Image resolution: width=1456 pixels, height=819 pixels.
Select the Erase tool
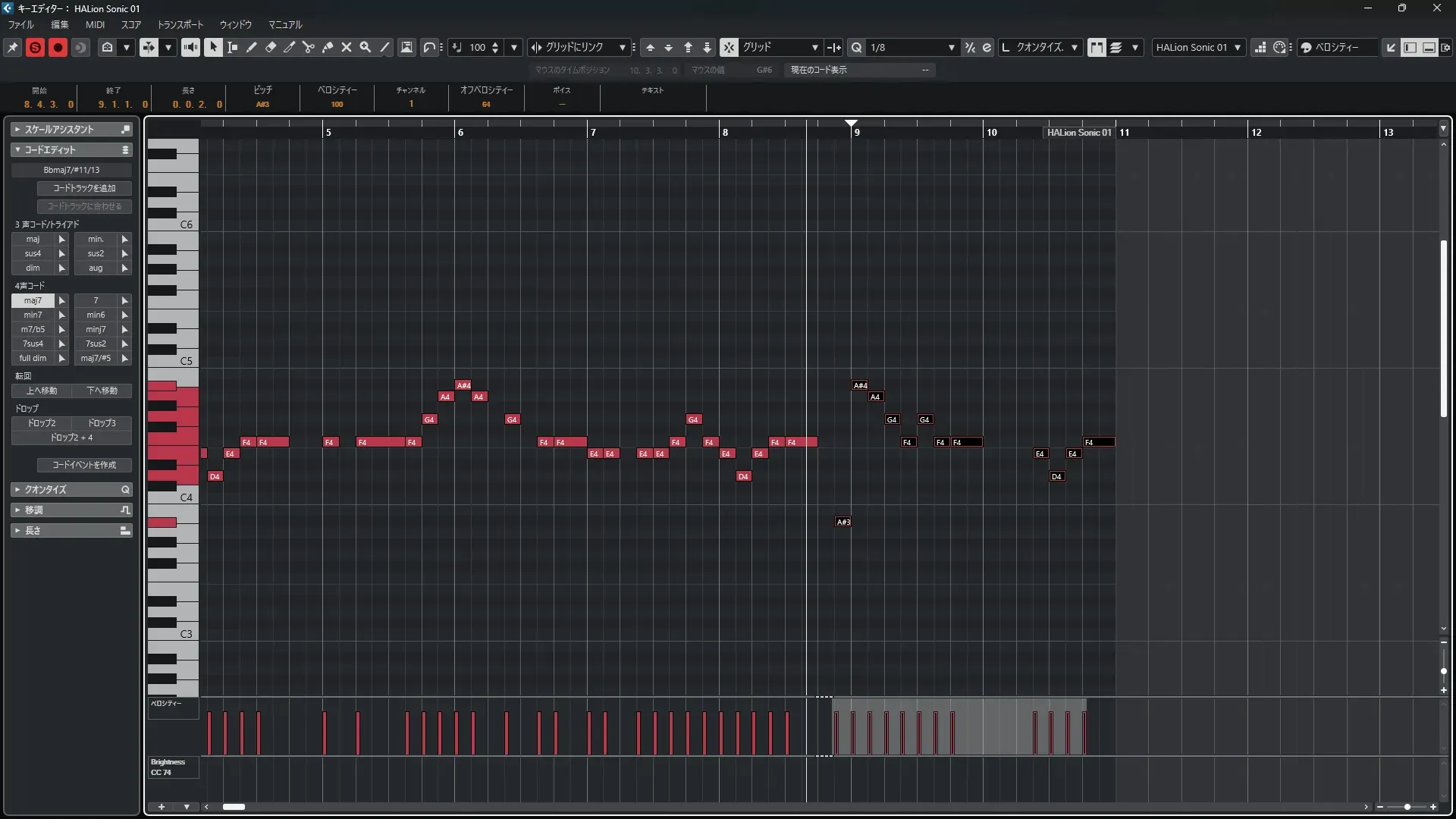(271, 47)
